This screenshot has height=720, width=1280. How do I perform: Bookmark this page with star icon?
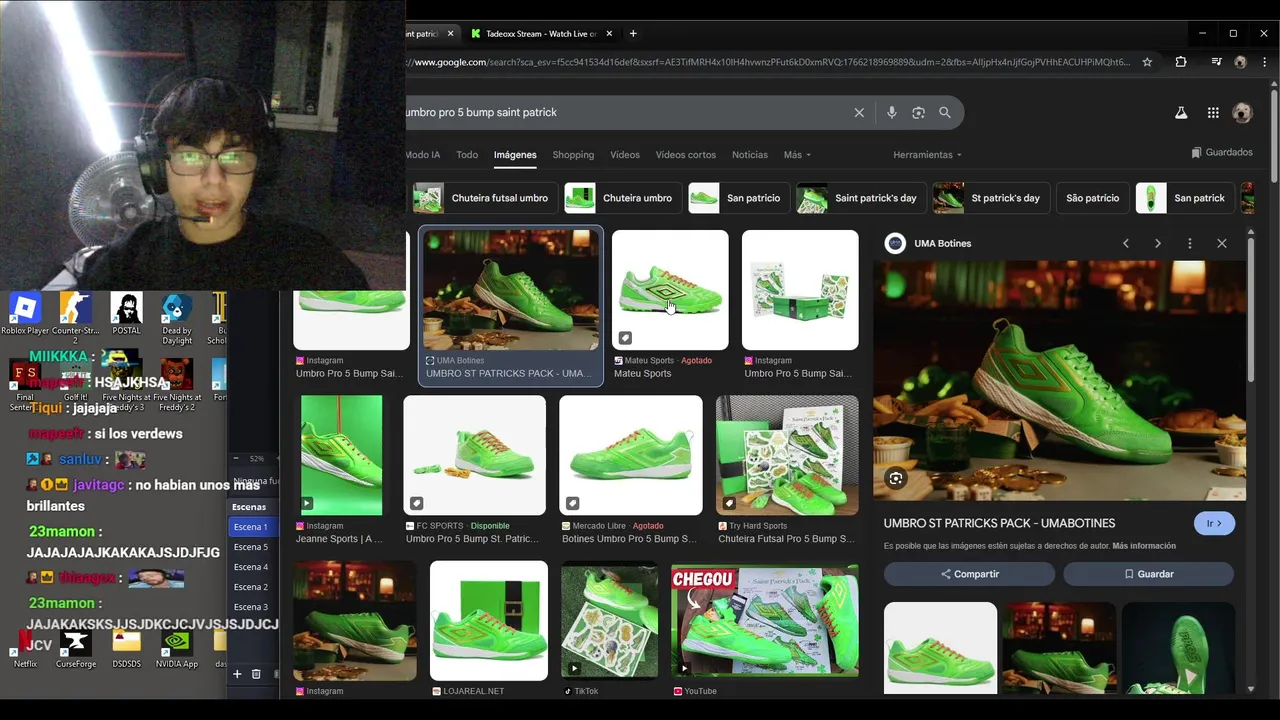1147,62
